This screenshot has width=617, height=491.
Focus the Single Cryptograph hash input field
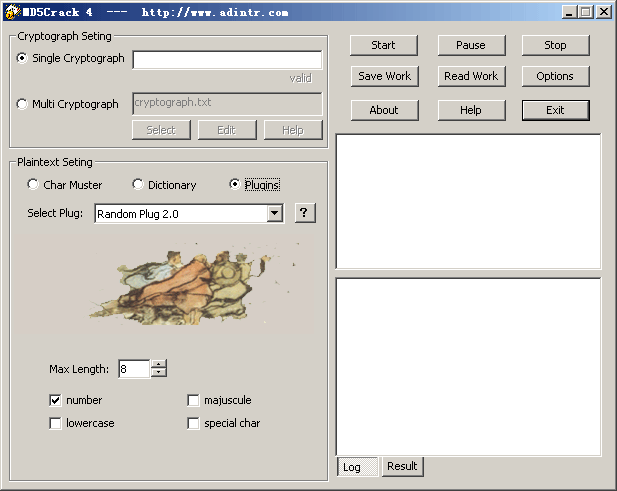point(227,60)
